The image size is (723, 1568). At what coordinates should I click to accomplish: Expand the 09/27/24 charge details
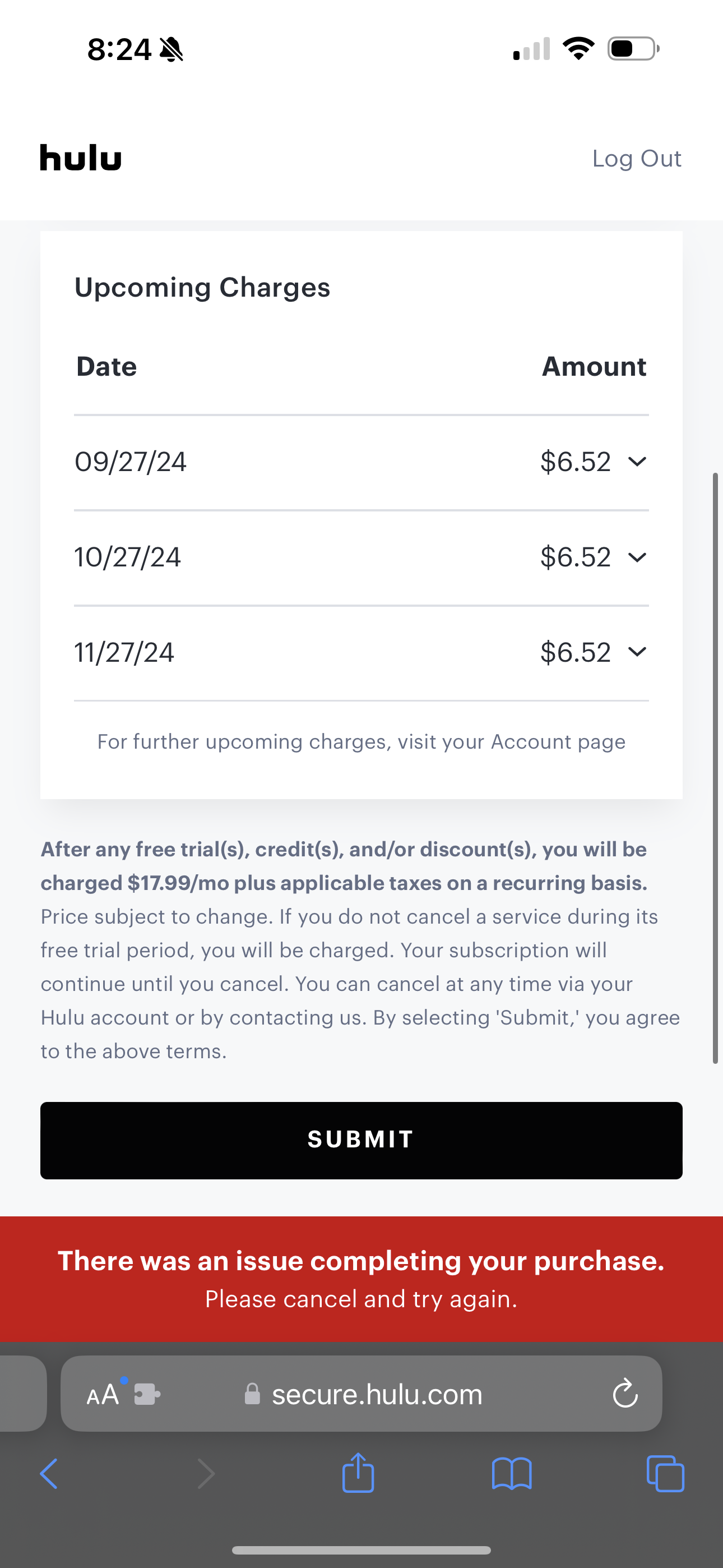[637, 462]
